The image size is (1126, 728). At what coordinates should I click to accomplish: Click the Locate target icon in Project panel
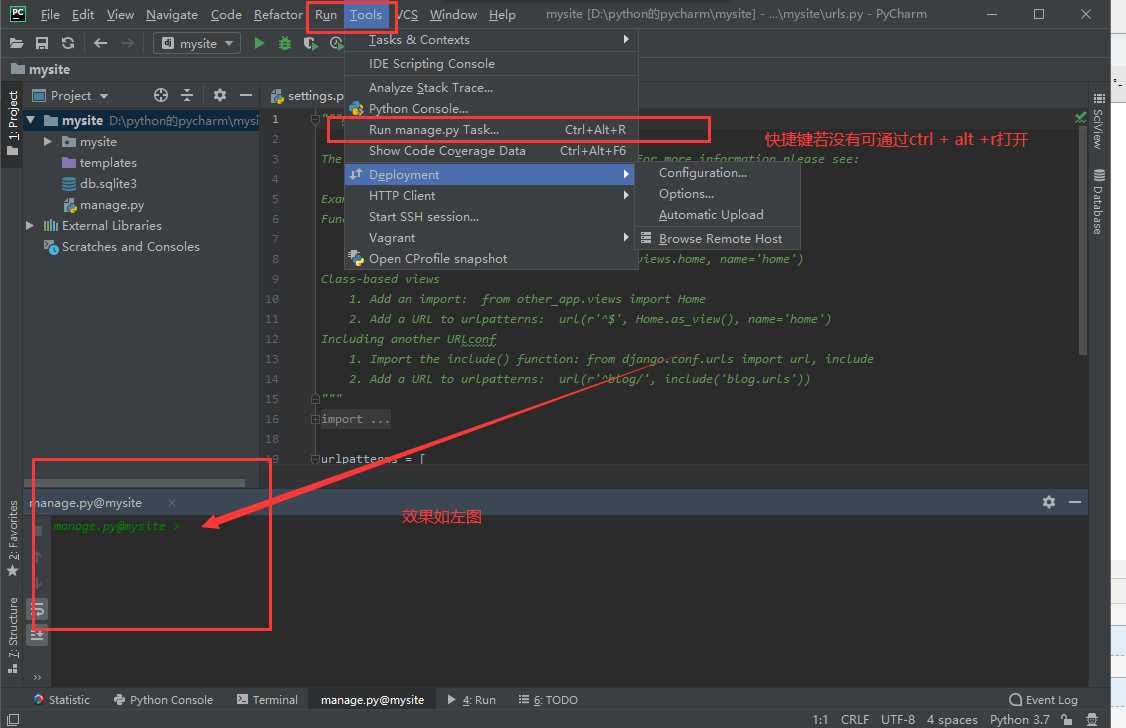click(161, 95)
